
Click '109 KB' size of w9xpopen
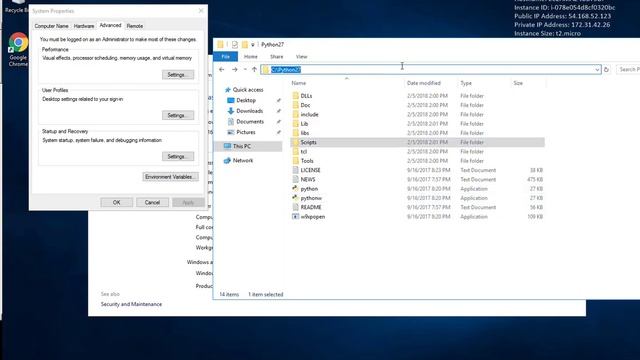(535, 216)
